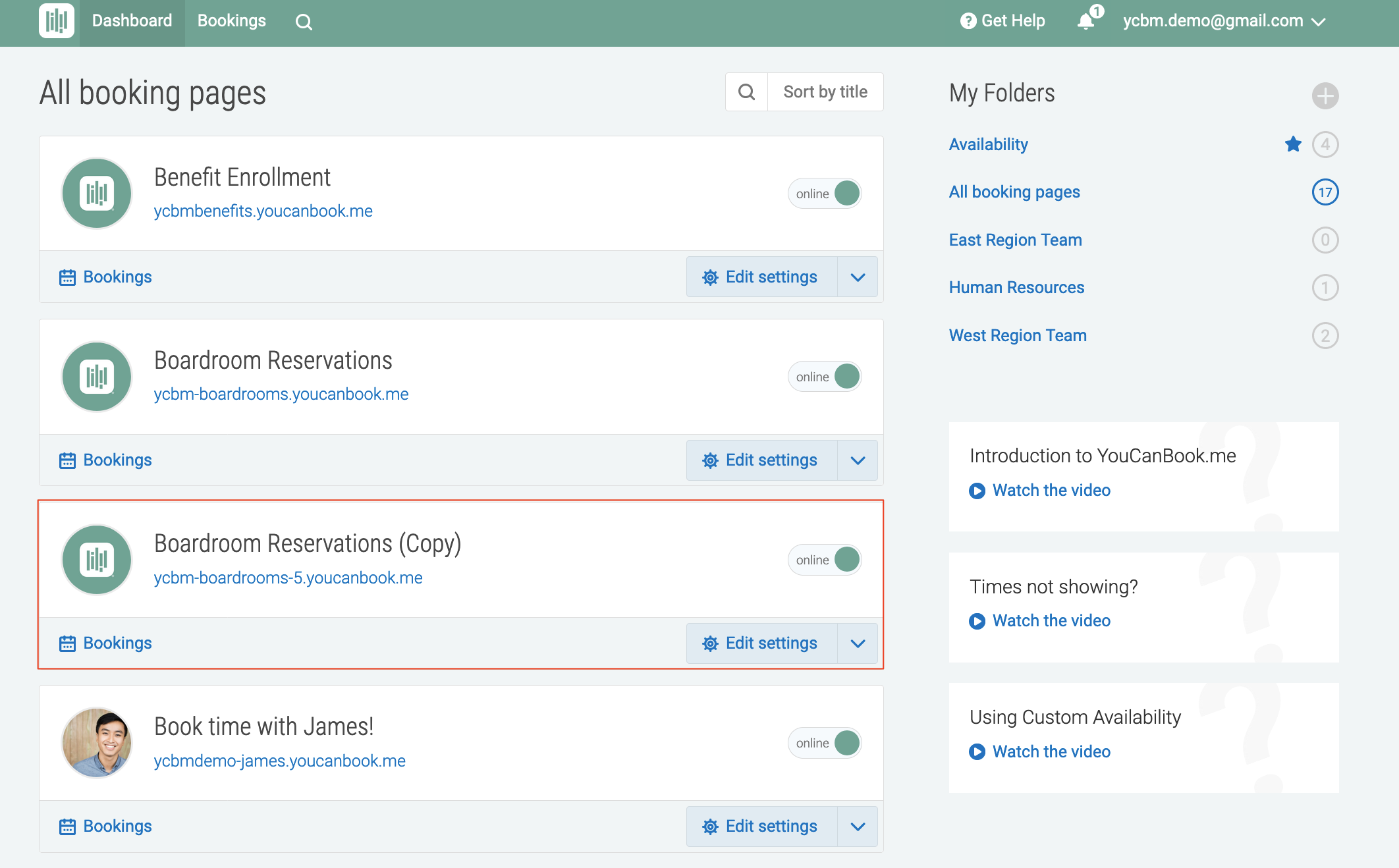Viewport: 1399px width, 868px height.
Task: Click the count badge 4 for Availability folder
Action: click(x=1325, y=145)
